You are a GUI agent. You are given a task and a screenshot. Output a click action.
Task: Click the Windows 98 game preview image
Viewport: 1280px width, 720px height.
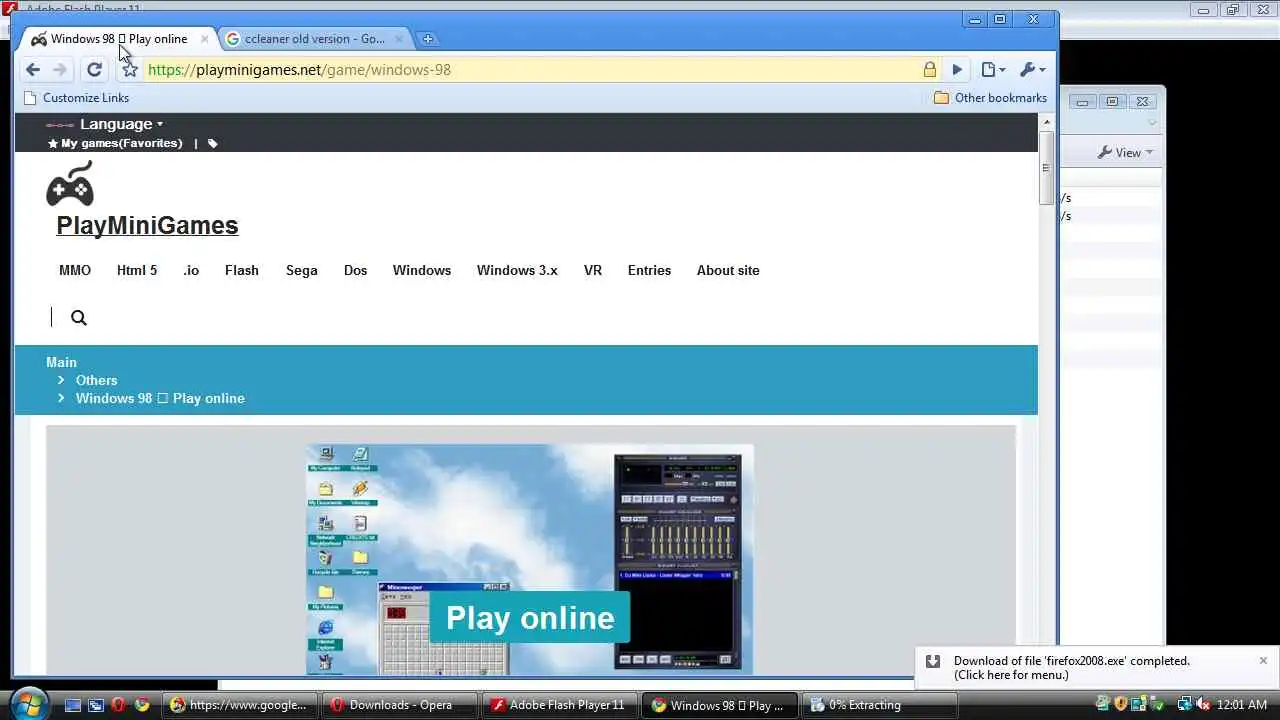pyautogui.click(x=530, y=558)
